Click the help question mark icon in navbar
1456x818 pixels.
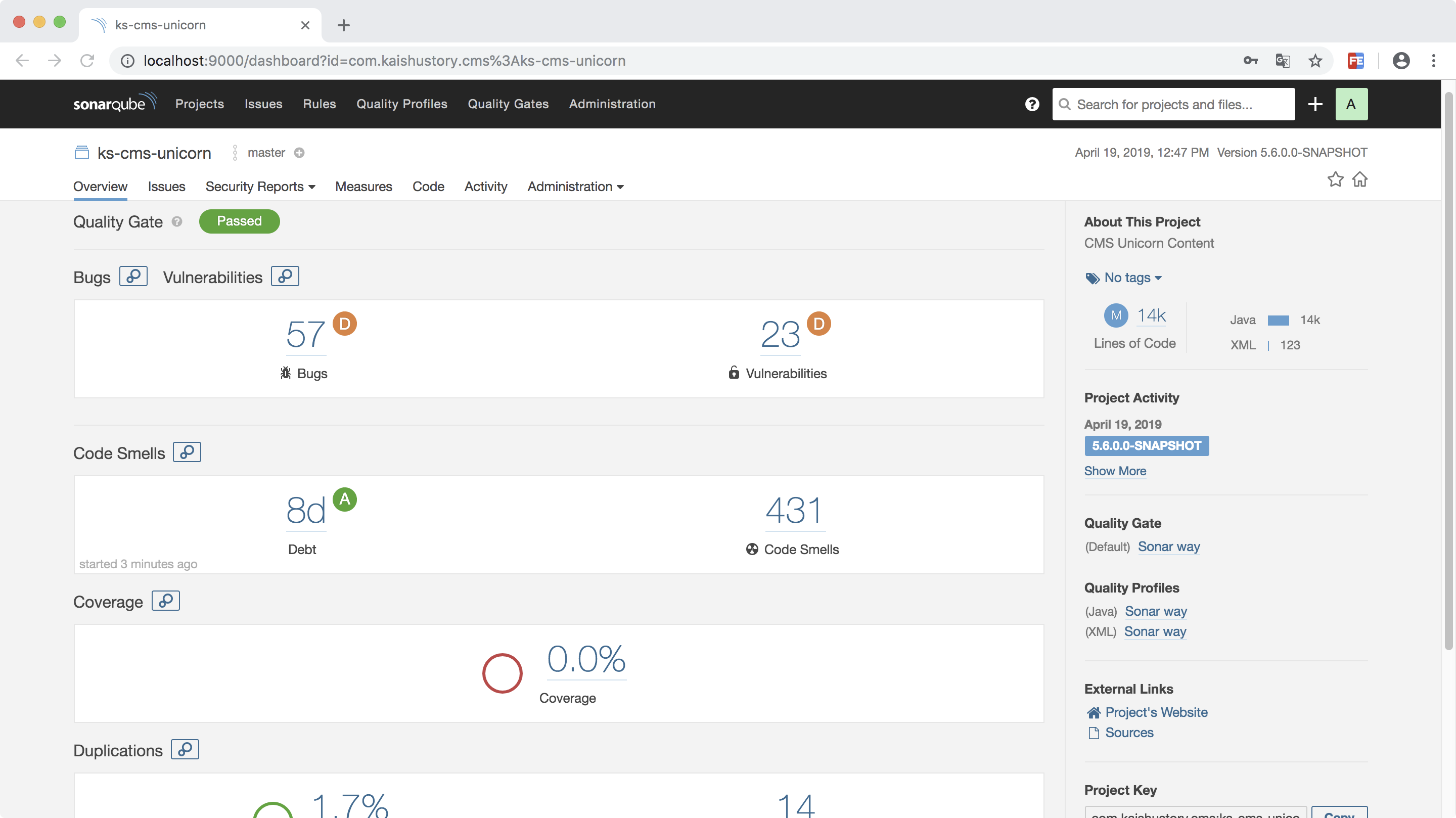point(1032,104)
